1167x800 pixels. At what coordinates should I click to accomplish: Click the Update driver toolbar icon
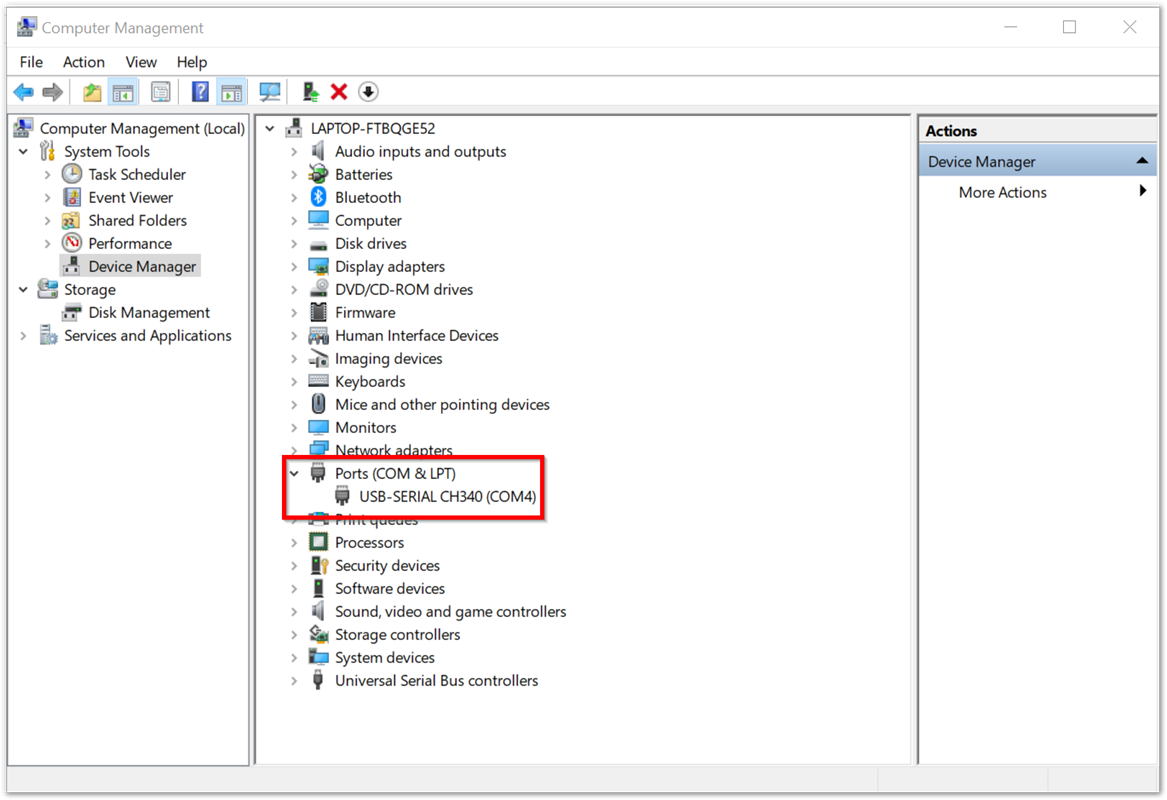coord(310,92)
